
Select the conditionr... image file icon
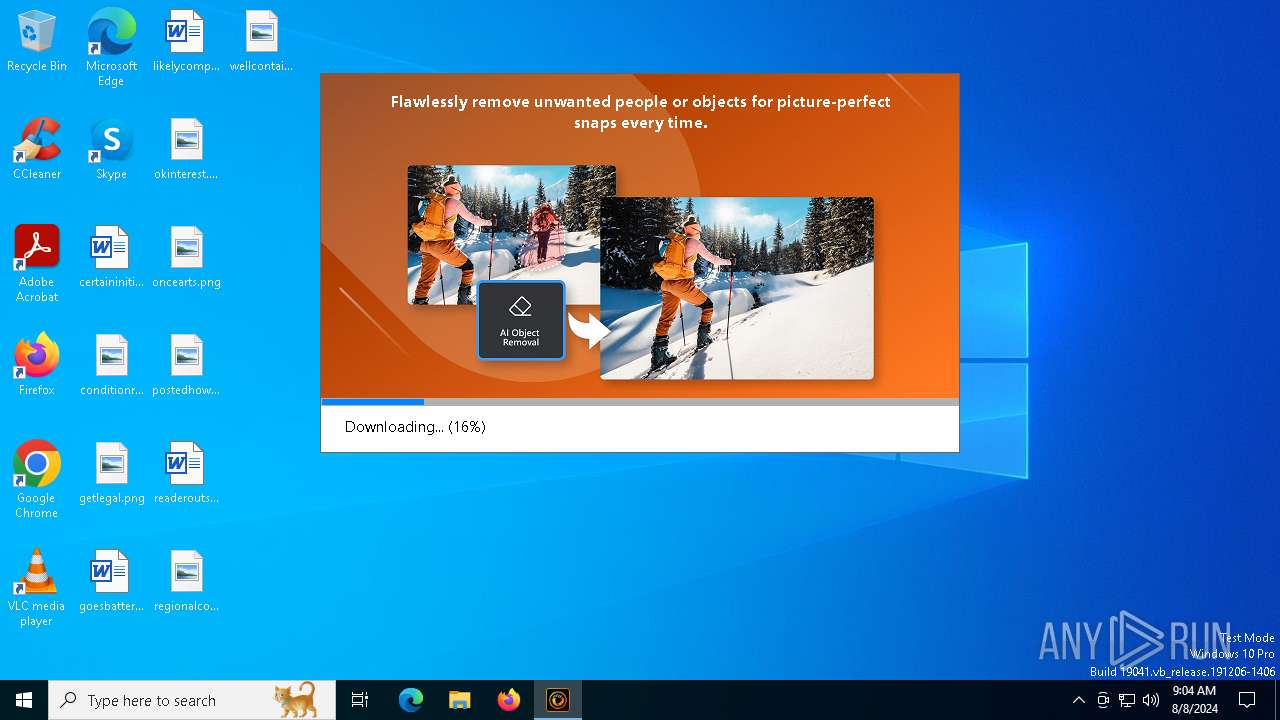111,366
